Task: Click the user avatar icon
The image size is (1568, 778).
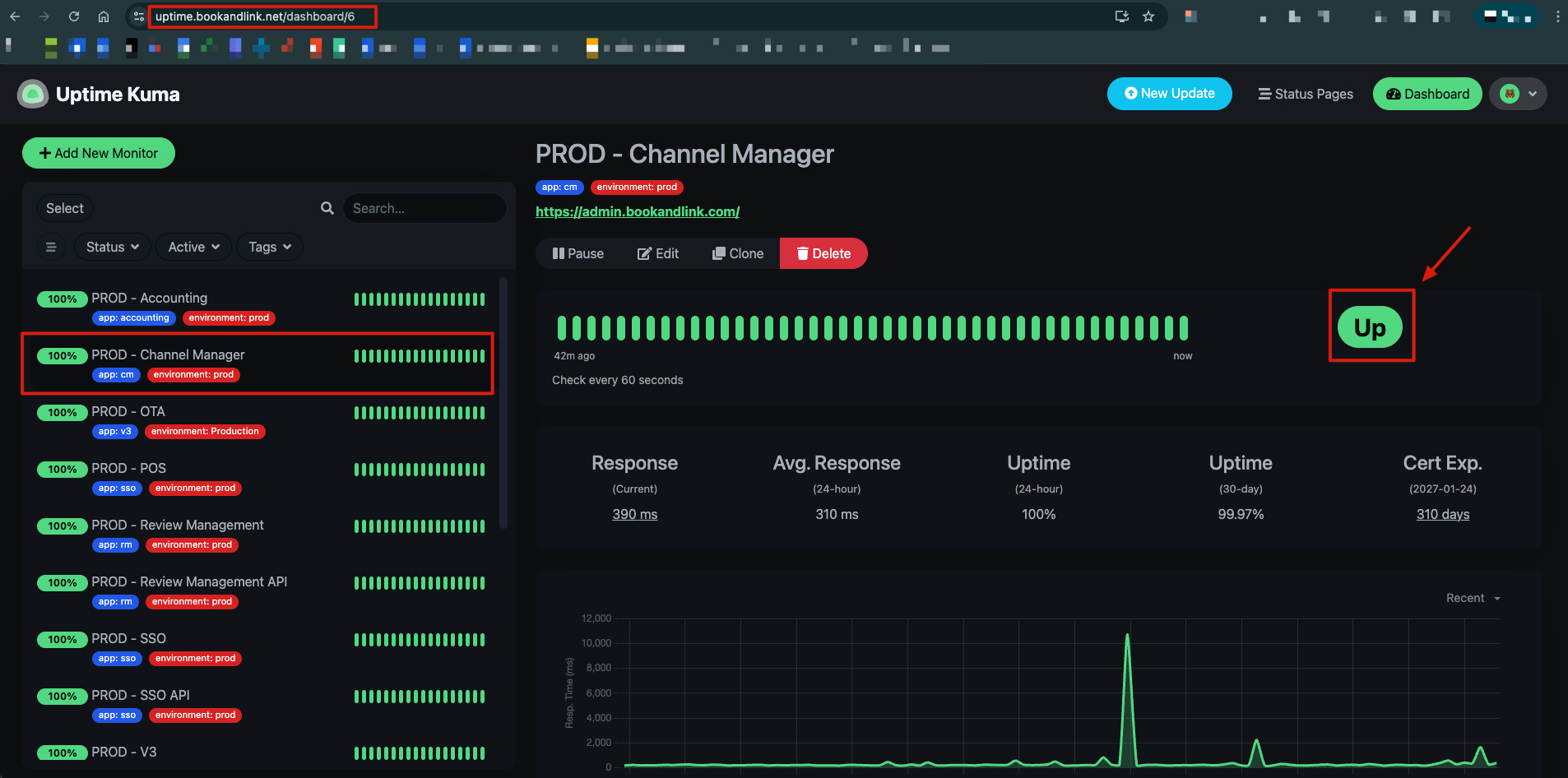Action: coord(1510,94)
